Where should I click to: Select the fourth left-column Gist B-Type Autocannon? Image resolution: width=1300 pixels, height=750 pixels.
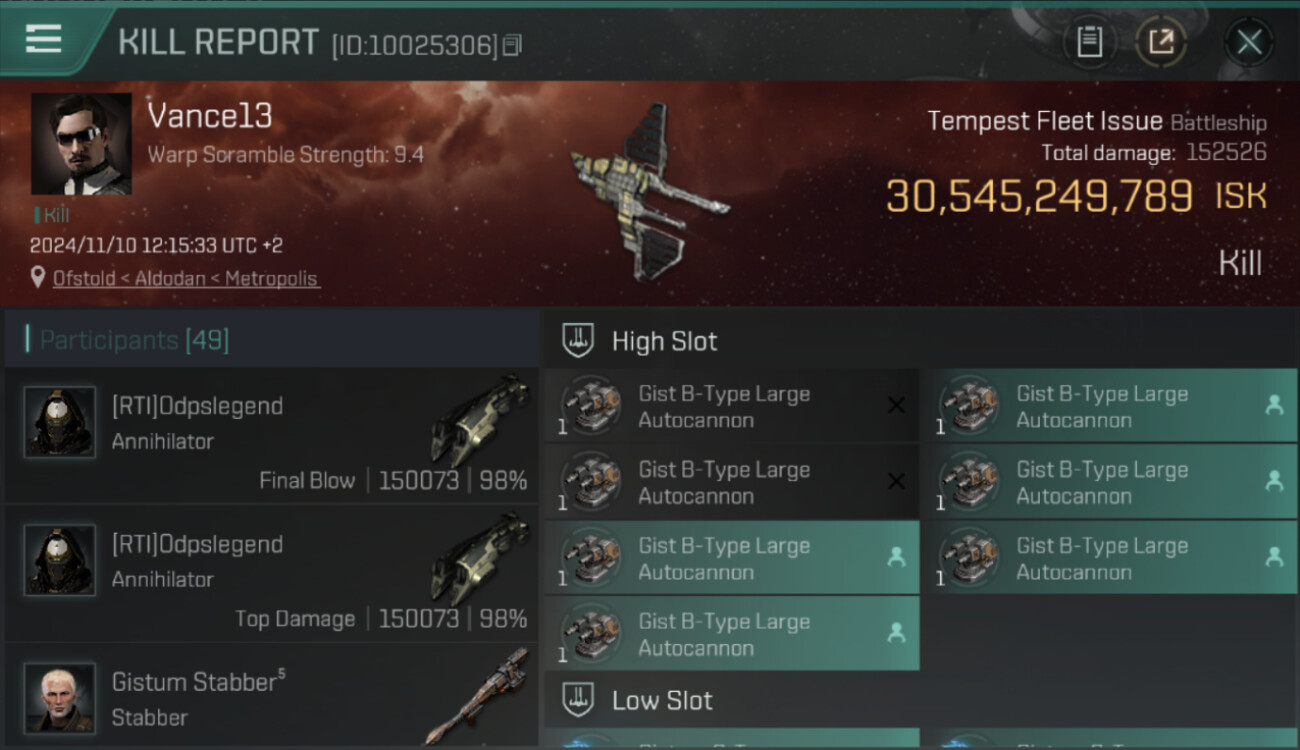point(731,633)
